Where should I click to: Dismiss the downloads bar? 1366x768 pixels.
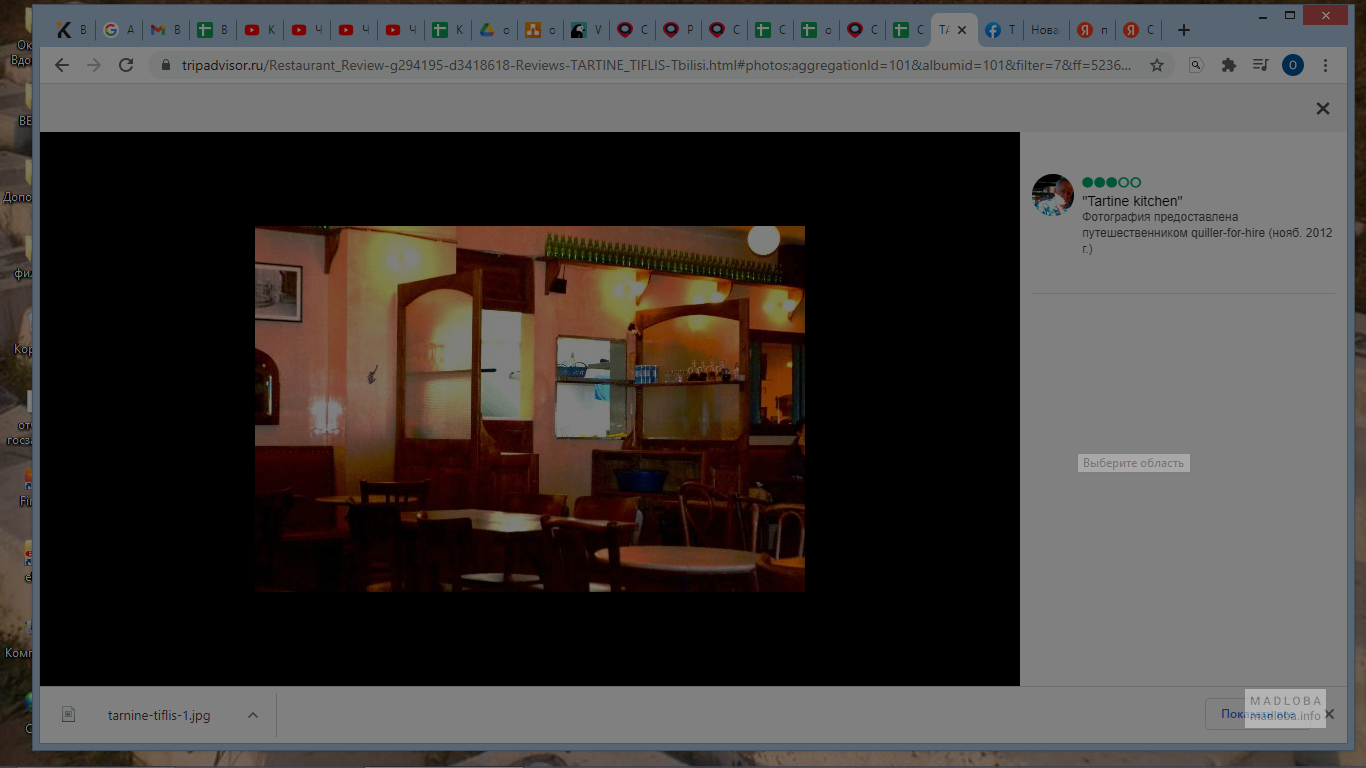tap(1329, 714)
